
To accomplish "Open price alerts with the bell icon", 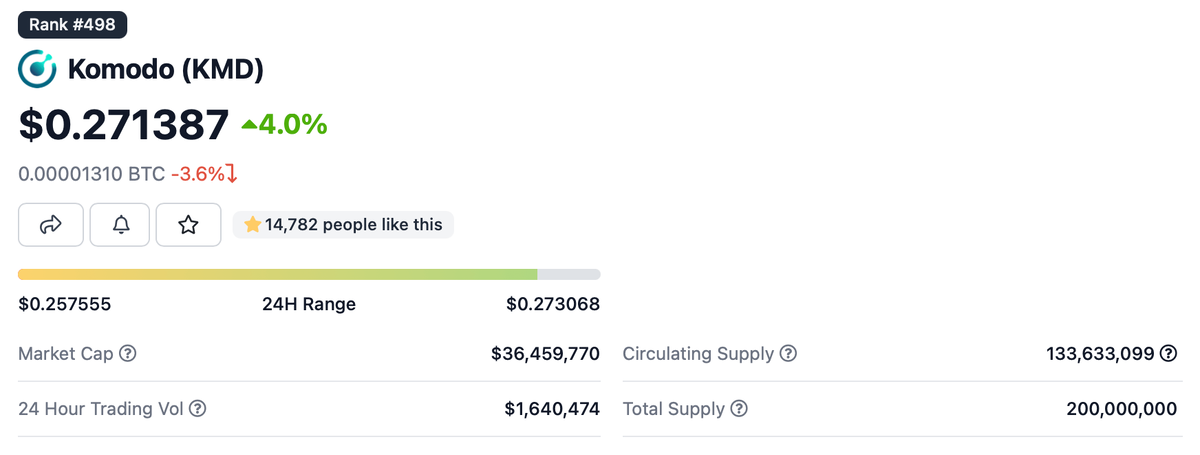I will 120,225.
